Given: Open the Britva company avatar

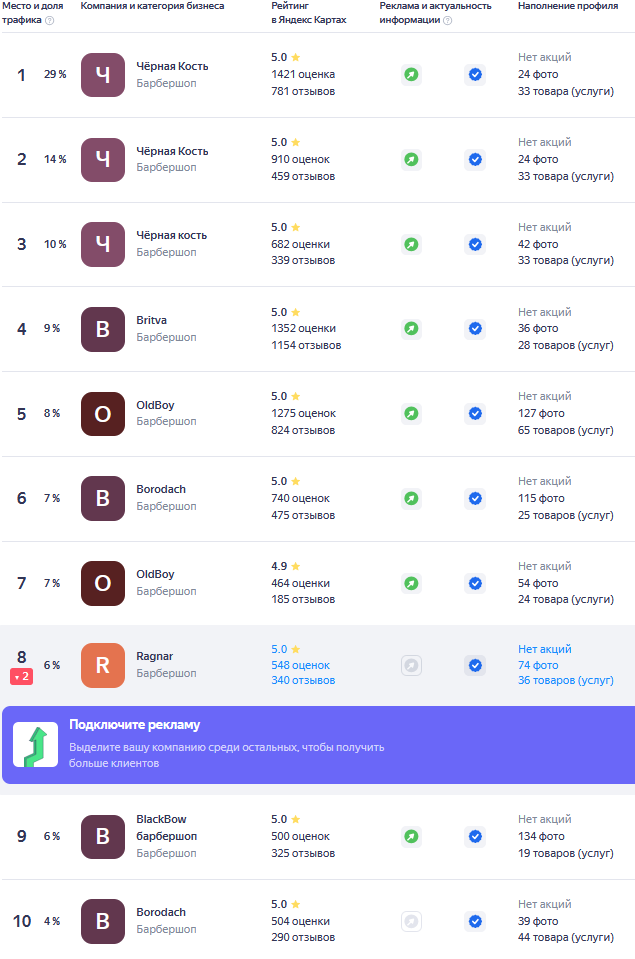Looking at the screenshot, I should [x=103, y=329].
